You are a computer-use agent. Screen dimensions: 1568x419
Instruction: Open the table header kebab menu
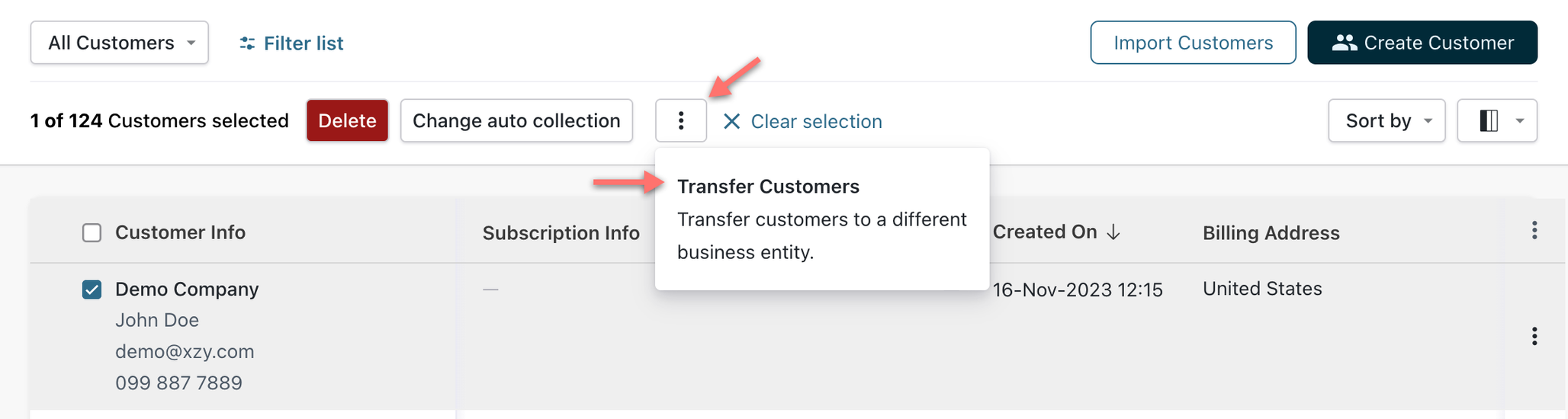1534,231
